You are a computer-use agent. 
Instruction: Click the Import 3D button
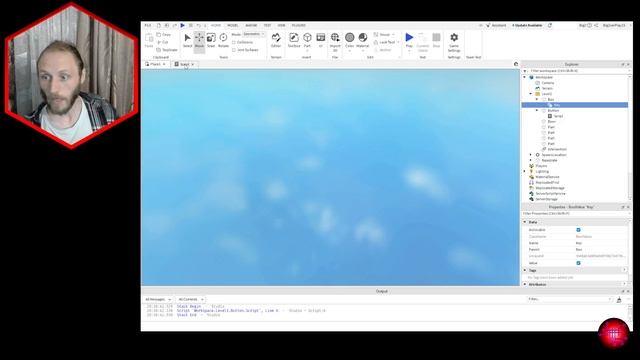[335, 42]
